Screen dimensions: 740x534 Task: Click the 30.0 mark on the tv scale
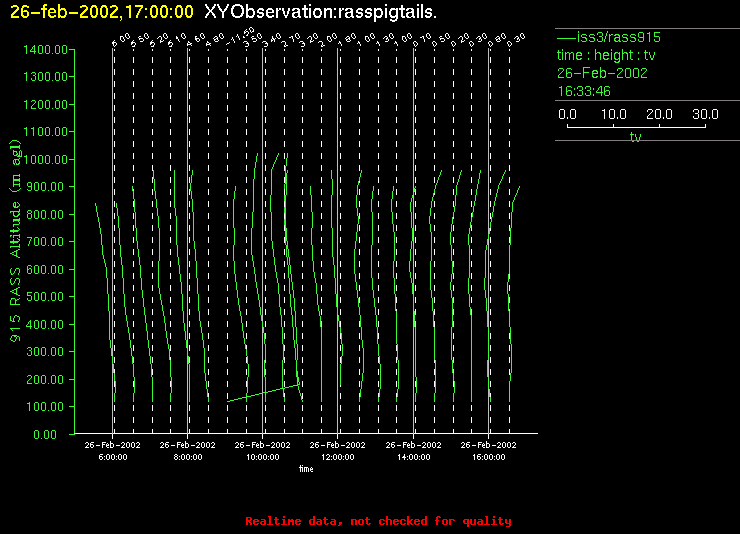tap(704, 115)
